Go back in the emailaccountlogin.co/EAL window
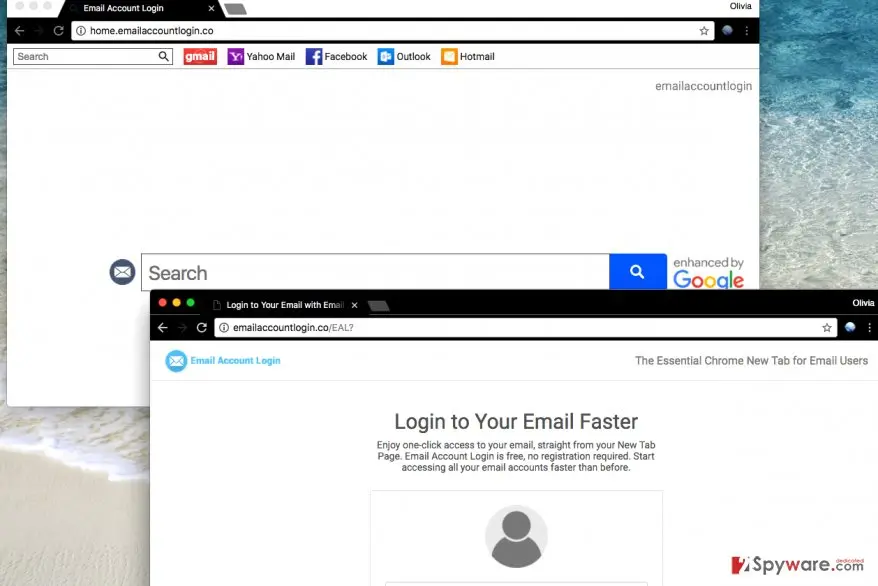The height and width of the screenshot is (586, 878). click(x=163, y=327)
